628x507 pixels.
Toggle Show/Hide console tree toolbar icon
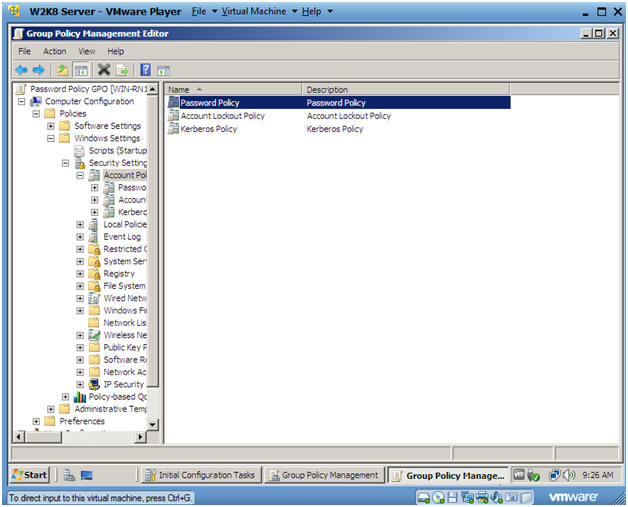click(x=81, y=70)
